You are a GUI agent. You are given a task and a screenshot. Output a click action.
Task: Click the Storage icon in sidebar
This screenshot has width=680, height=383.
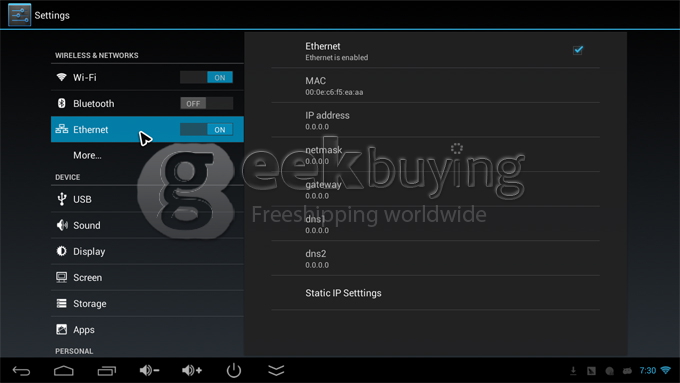click(62, 303)
